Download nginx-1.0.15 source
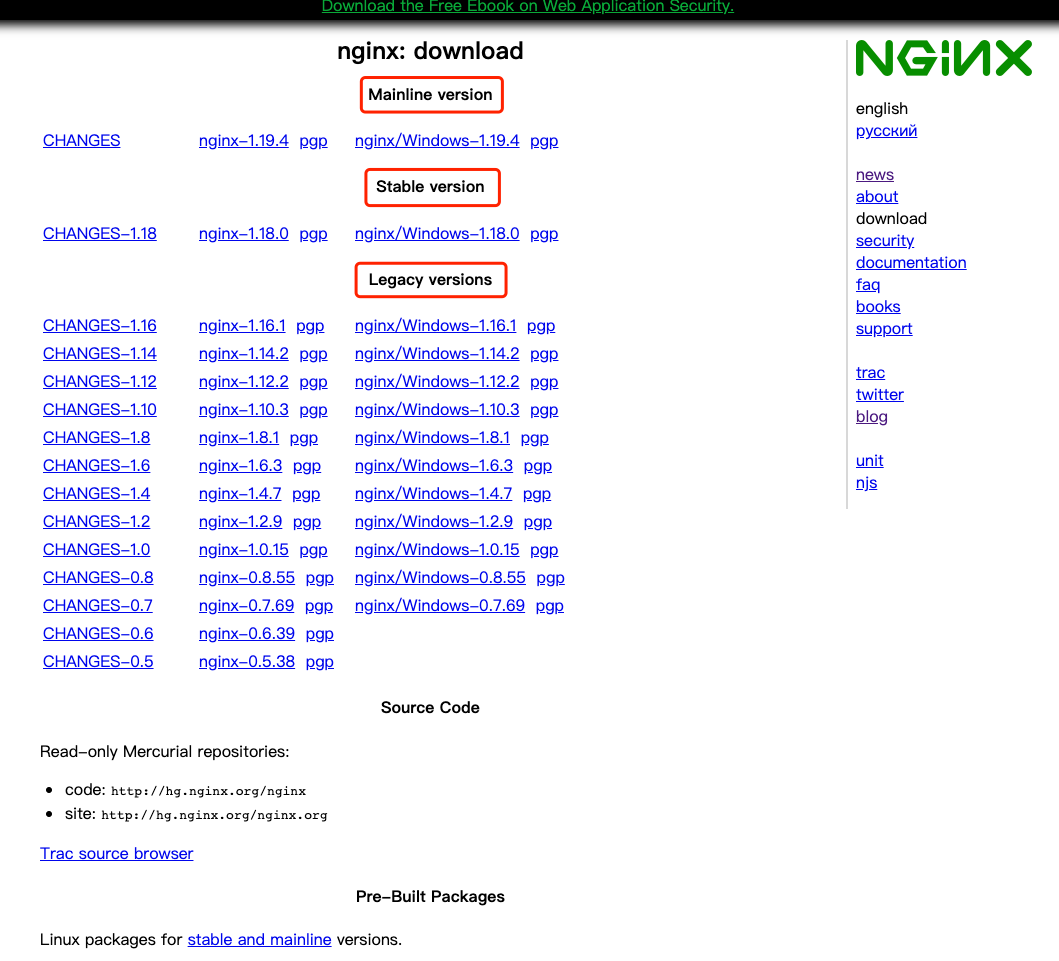Image resolution: width=1059 pixels, height=961 pixels. pyautogui.click(x=244, y=550)
